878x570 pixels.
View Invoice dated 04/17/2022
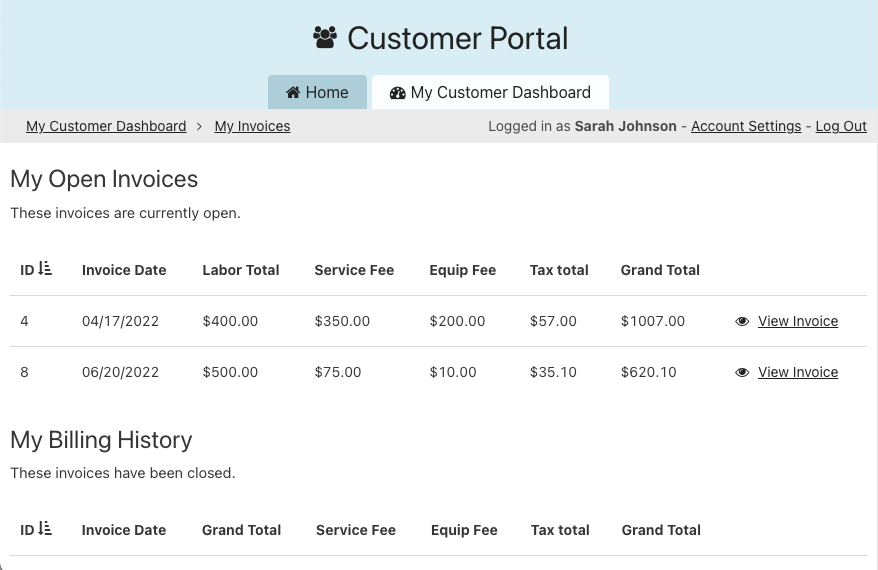797,321
